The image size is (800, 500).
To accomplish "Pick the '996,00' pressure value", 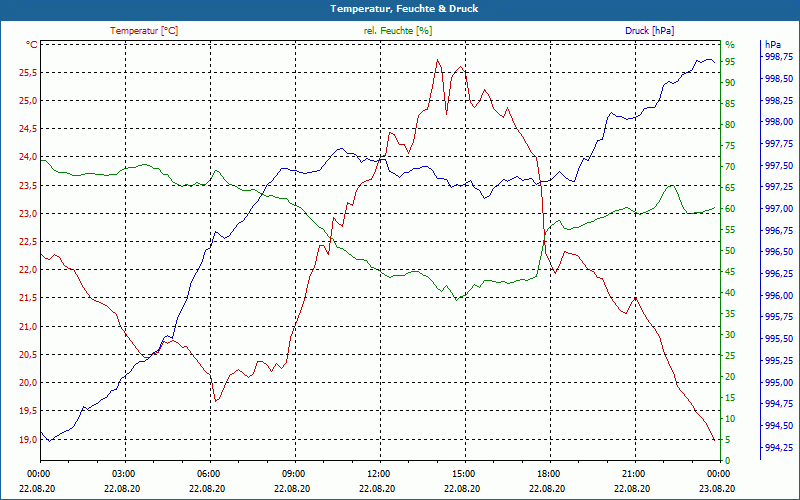I will [x=779, y=295].
